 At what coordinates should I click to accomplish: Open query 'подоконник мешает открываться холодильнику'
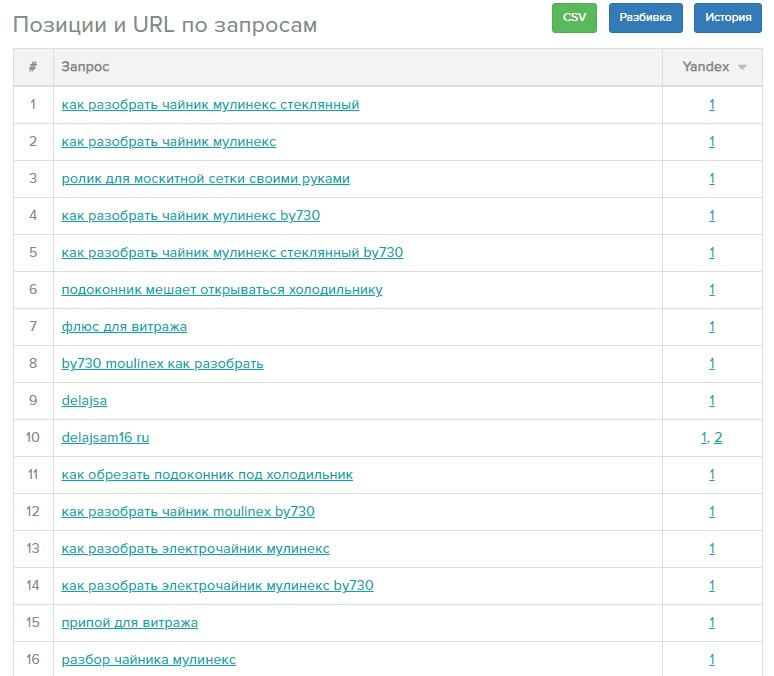(x=222, y=290)
